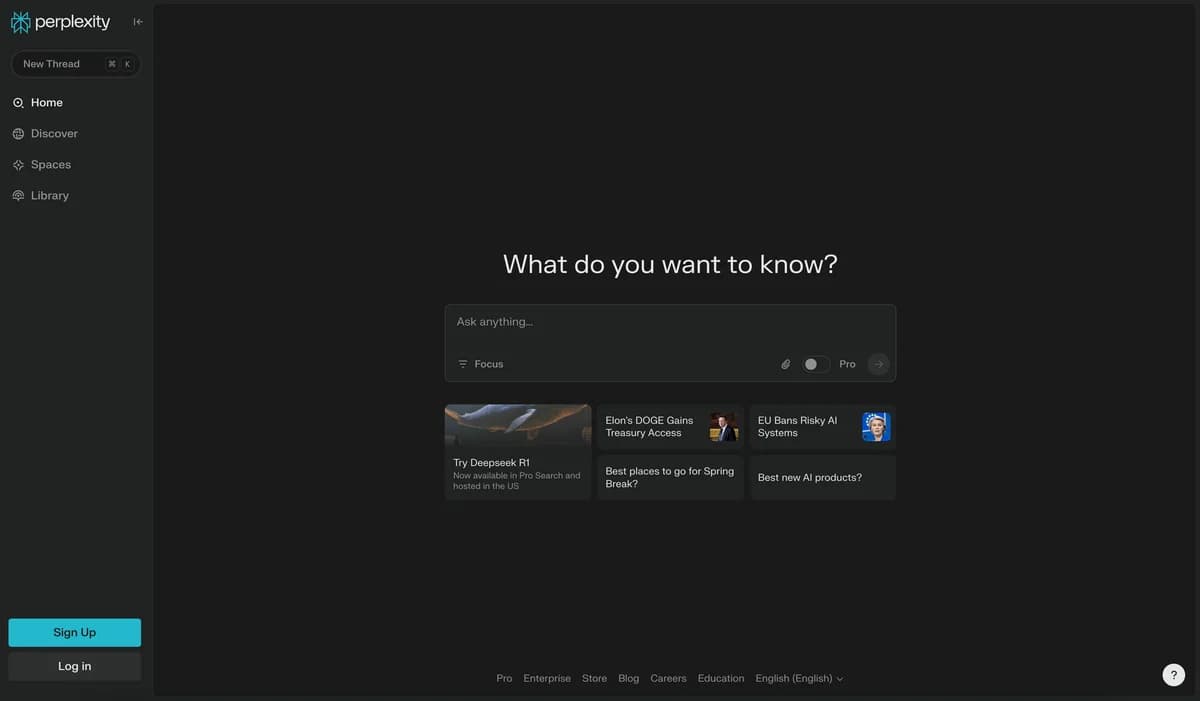Click the Sign Up button
The width and height of the screenshot is (1200, 701).
click(75, 632)
